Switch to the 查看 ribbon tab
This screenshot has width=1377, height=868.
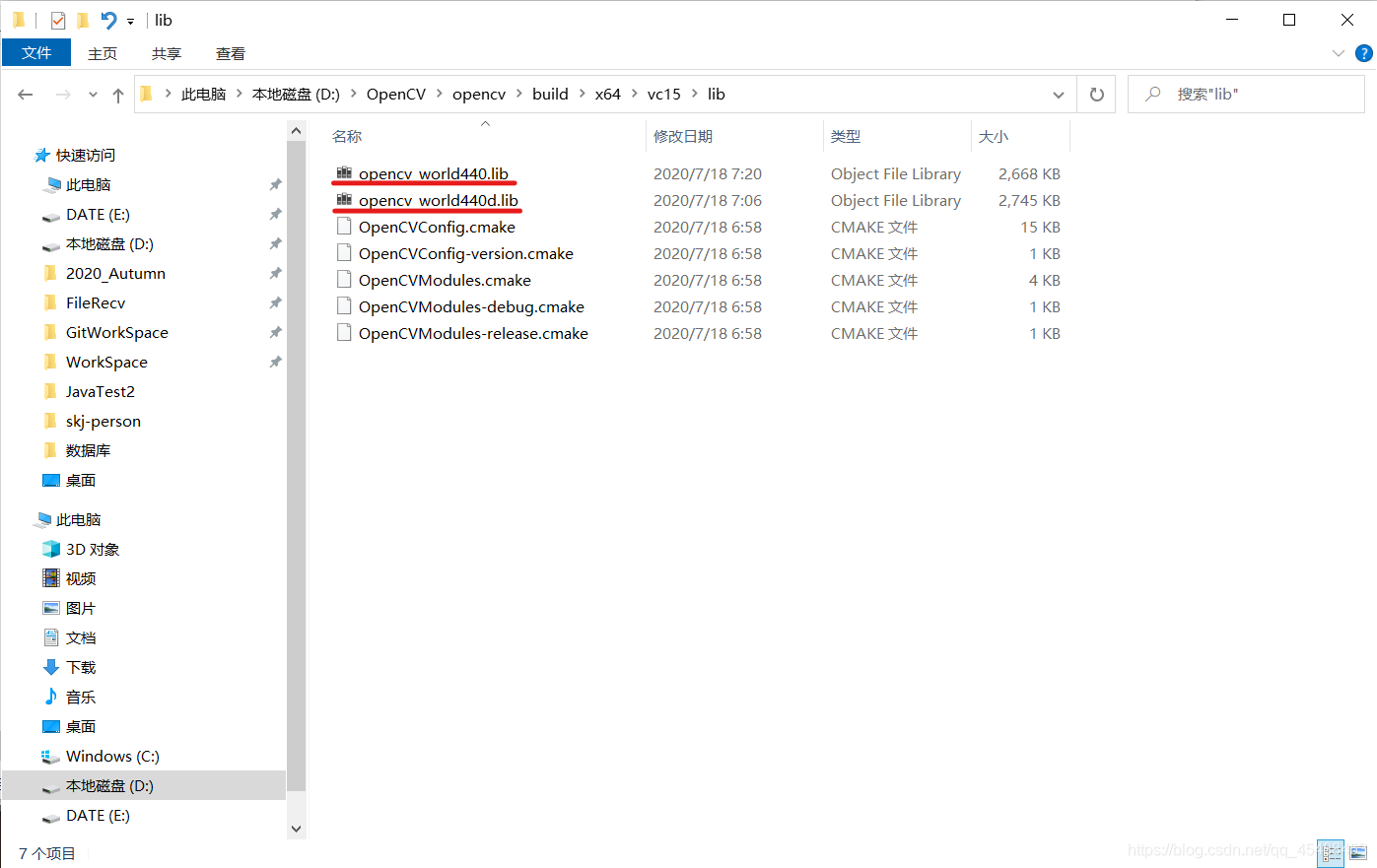tap(231, 53)
